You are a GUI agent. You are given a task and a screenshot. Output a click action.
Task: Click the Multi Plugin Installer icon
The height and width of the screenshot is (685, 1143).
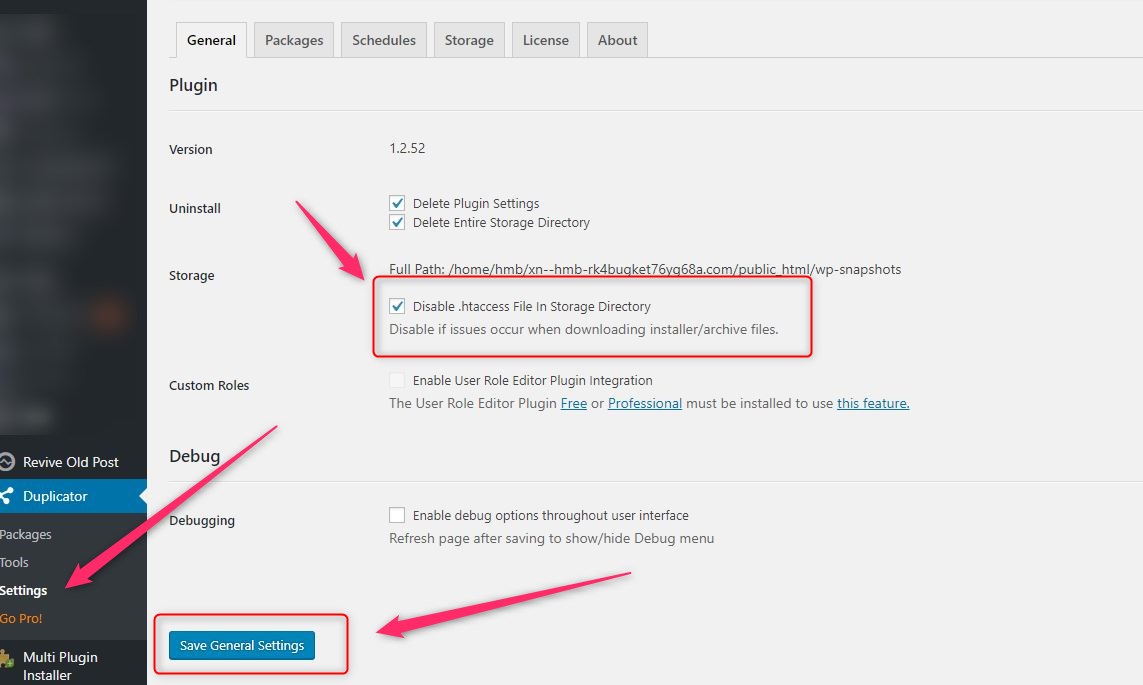[x=7, y=659]
